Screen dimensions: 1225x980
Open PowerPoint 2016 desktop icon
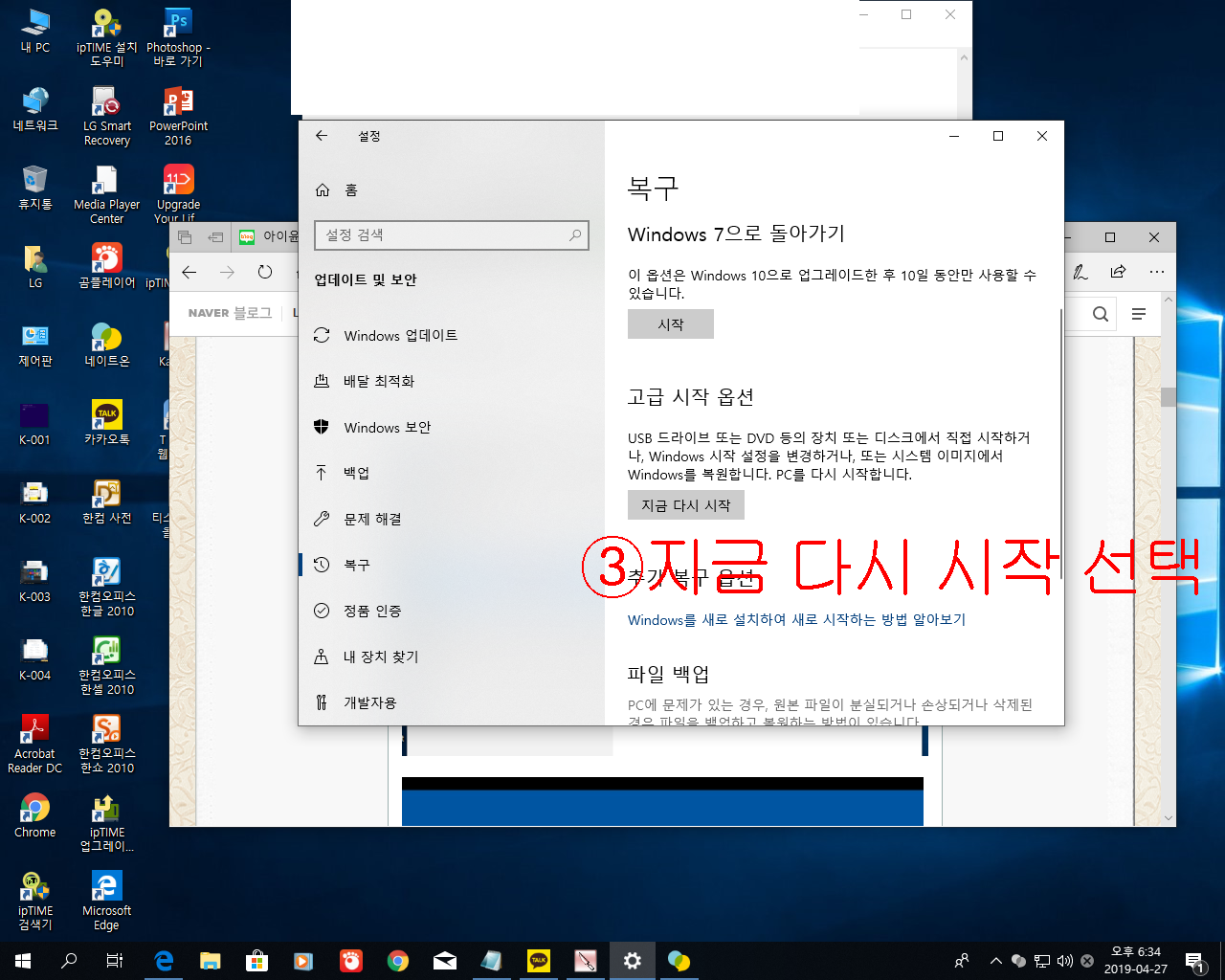pos(178,116)
